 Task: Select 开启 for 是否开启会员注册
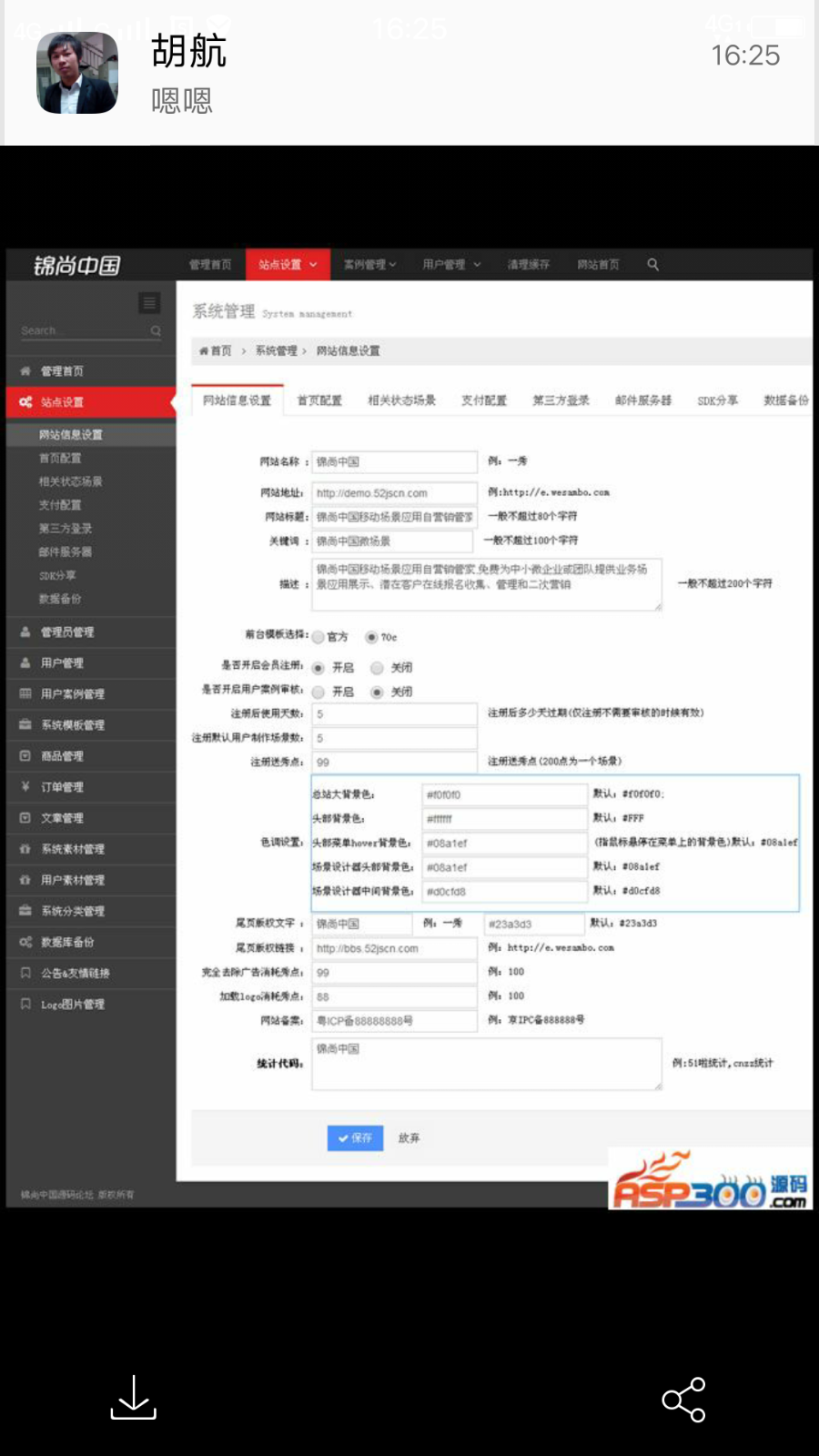(x=318, y=668)
